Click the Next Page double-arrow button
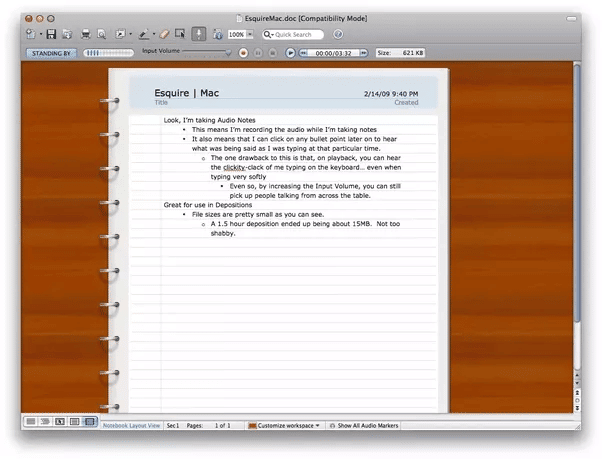Image resolution: width=602 pixels, height=459 pixels. pos(577,408)
